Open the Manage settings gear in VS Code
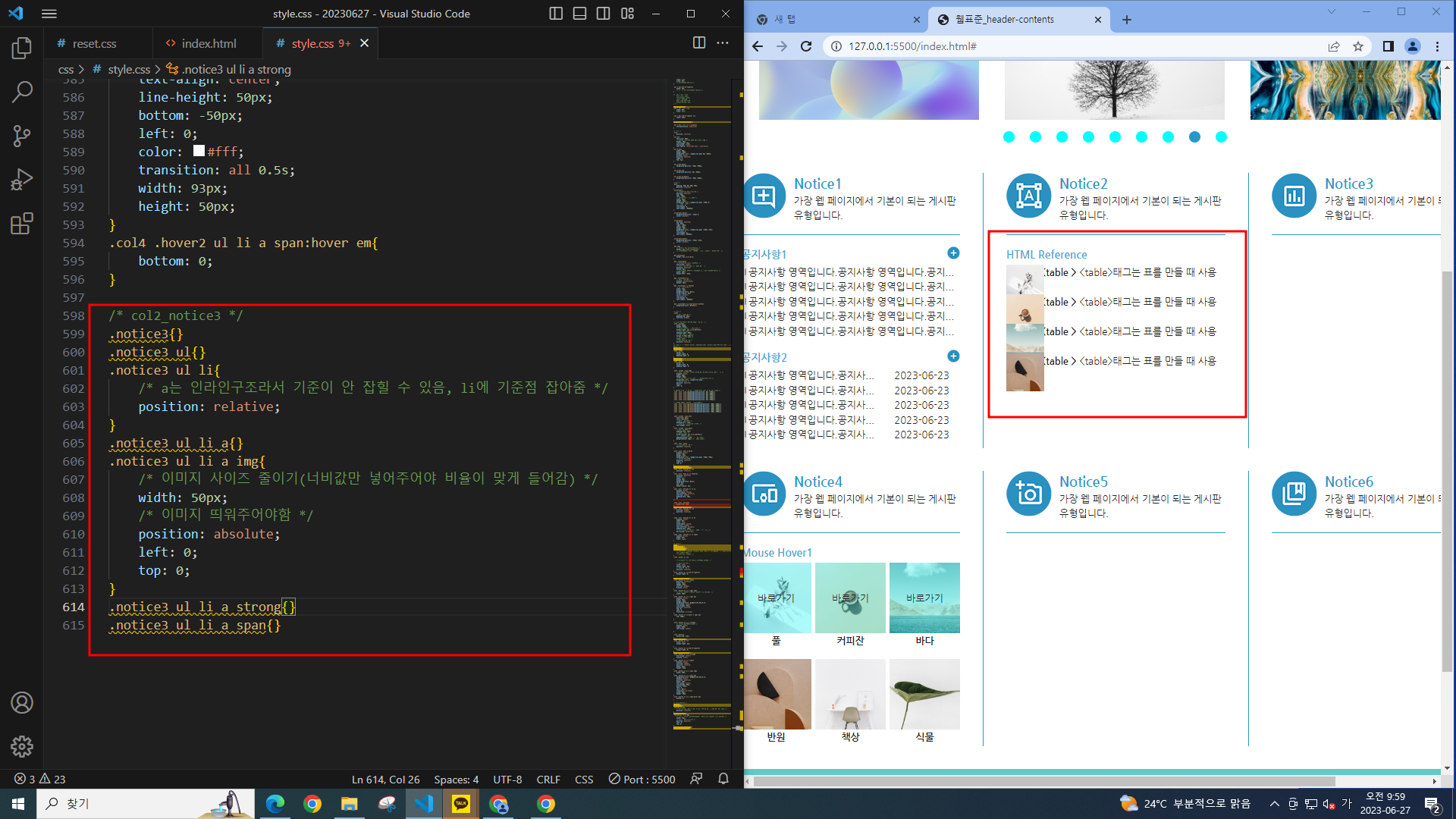1456x819 pixels. coord(22,746)
